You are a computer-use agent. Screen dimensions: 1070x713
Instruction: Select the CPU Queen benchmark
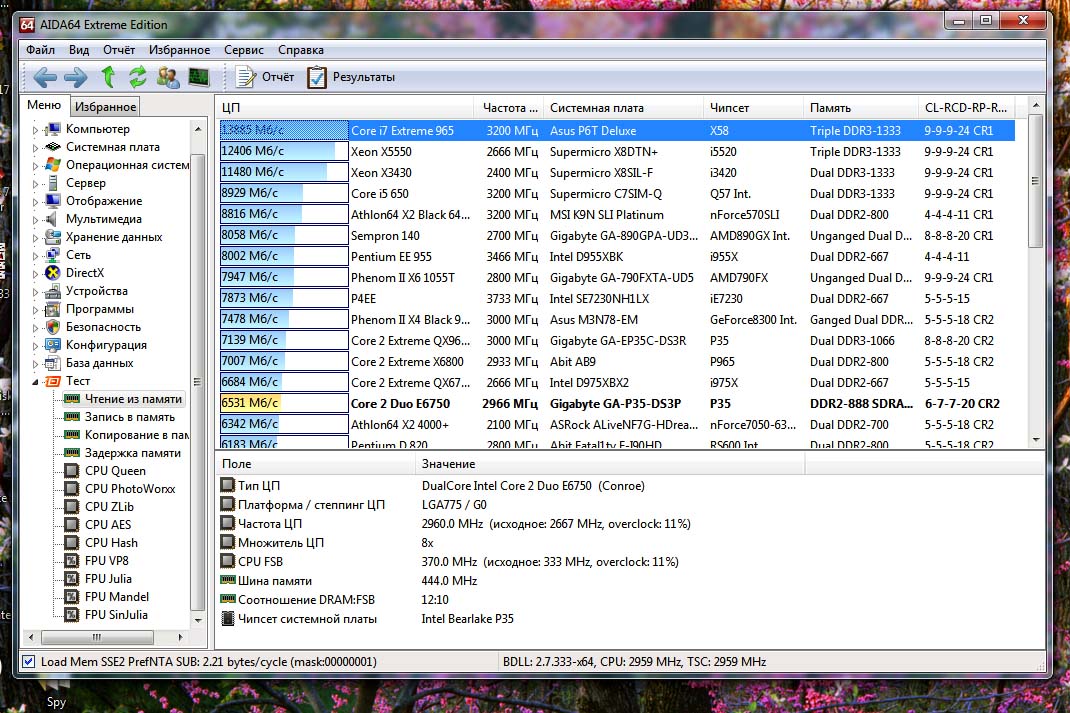click(x=115, y=471)
